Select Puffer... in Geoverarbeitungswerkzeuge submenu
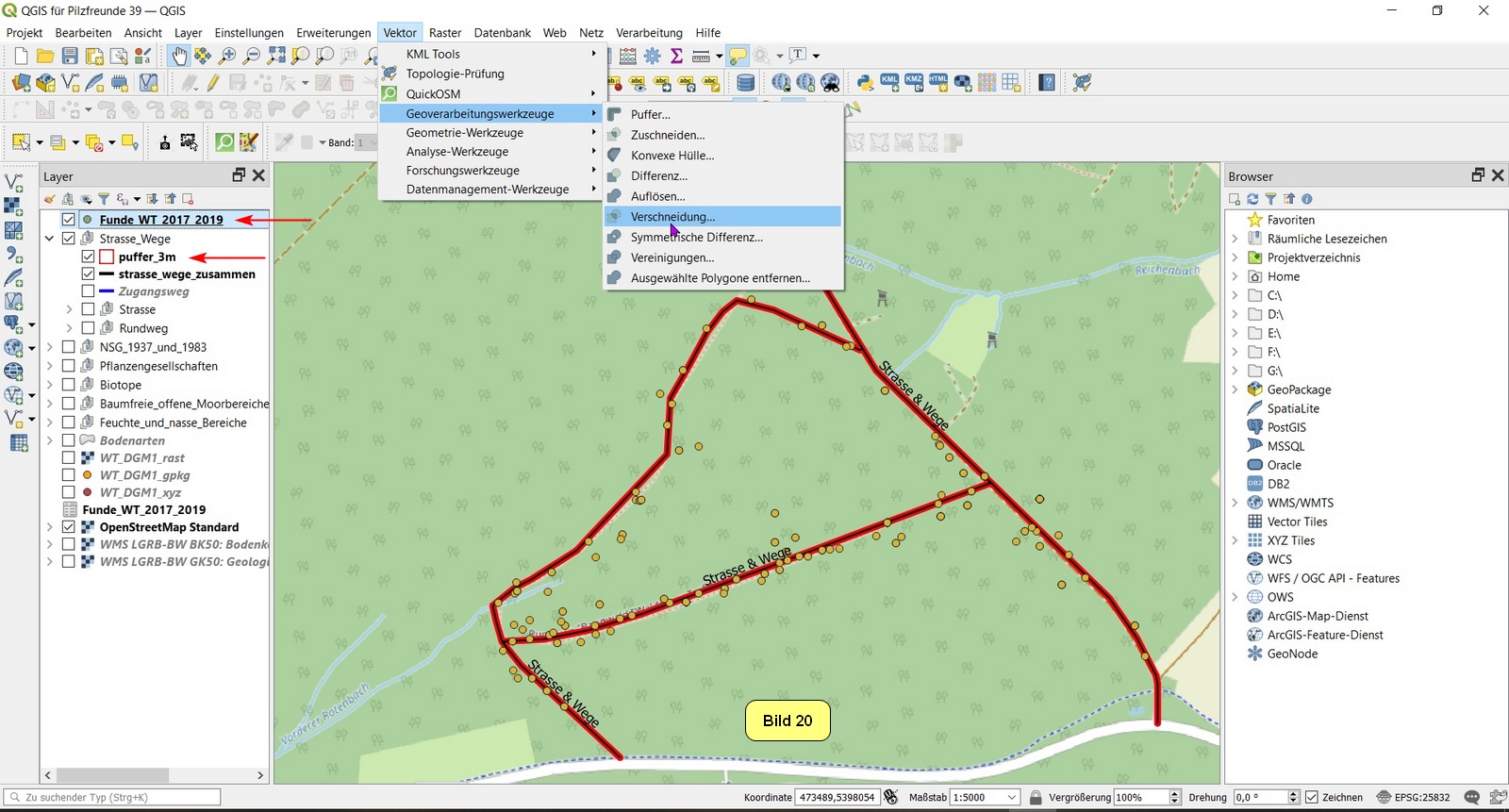 click(x=650, y=115)
